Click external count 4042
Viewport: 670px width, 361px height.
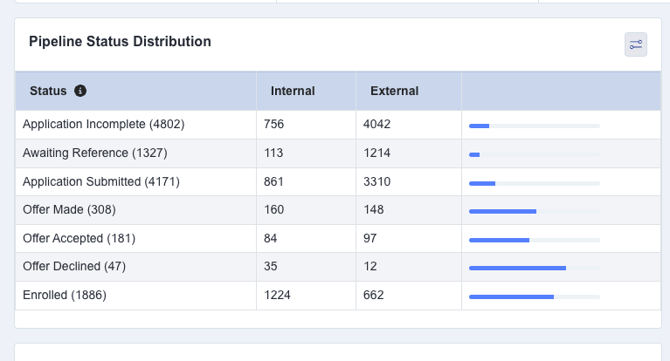coord(376,124)
